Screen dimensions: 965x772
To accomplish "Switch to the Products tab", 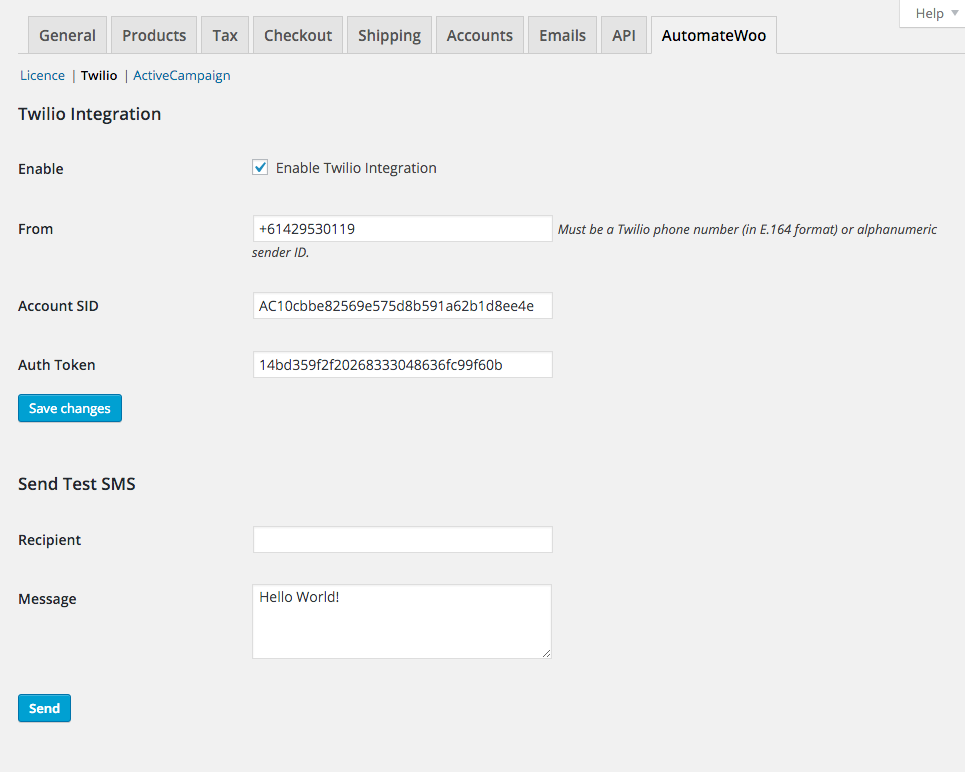I will tap(154, 35).
